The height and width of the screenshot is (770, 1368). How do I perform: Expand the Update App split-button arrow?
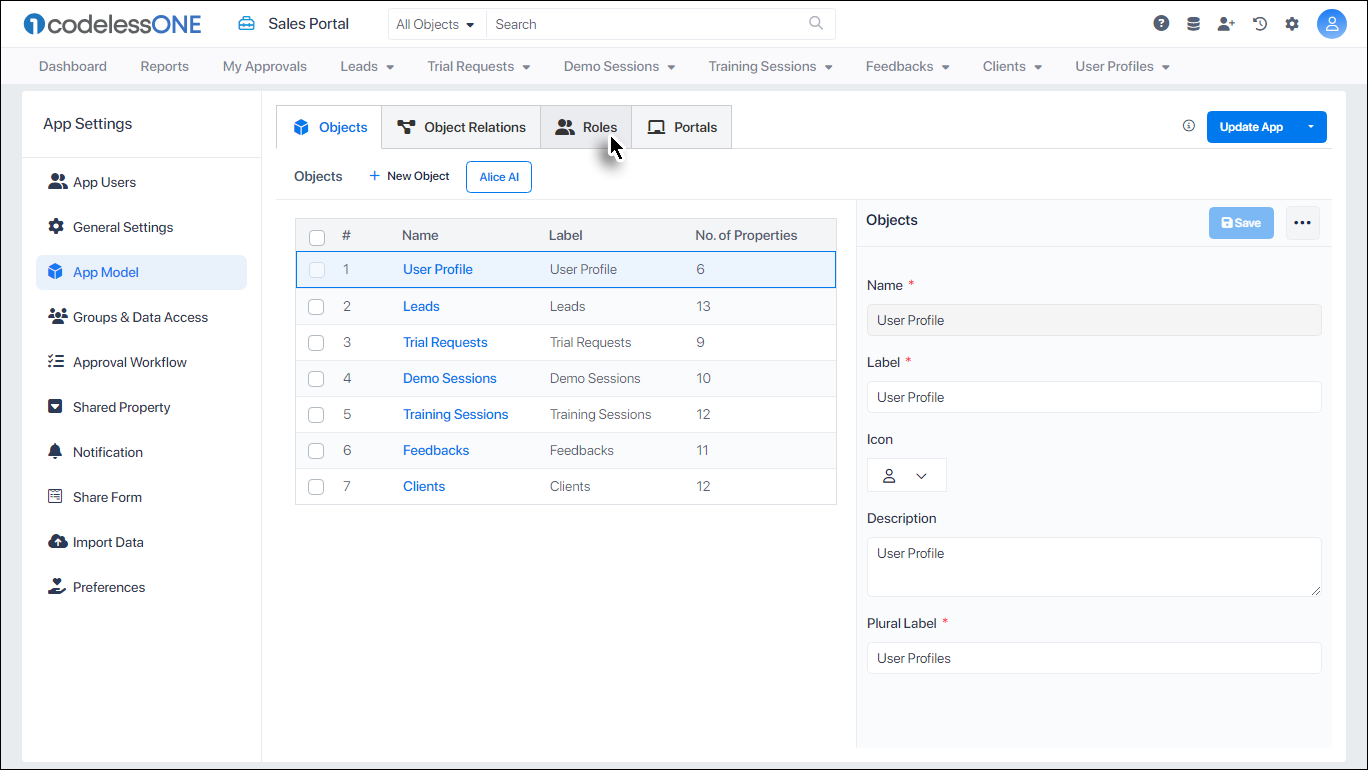pos(1311,127)
